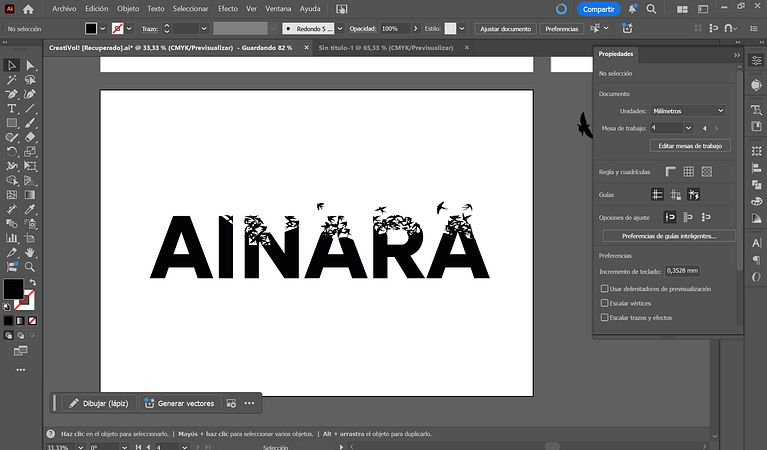Pick the Magic Wand tool

pos(12,80)
